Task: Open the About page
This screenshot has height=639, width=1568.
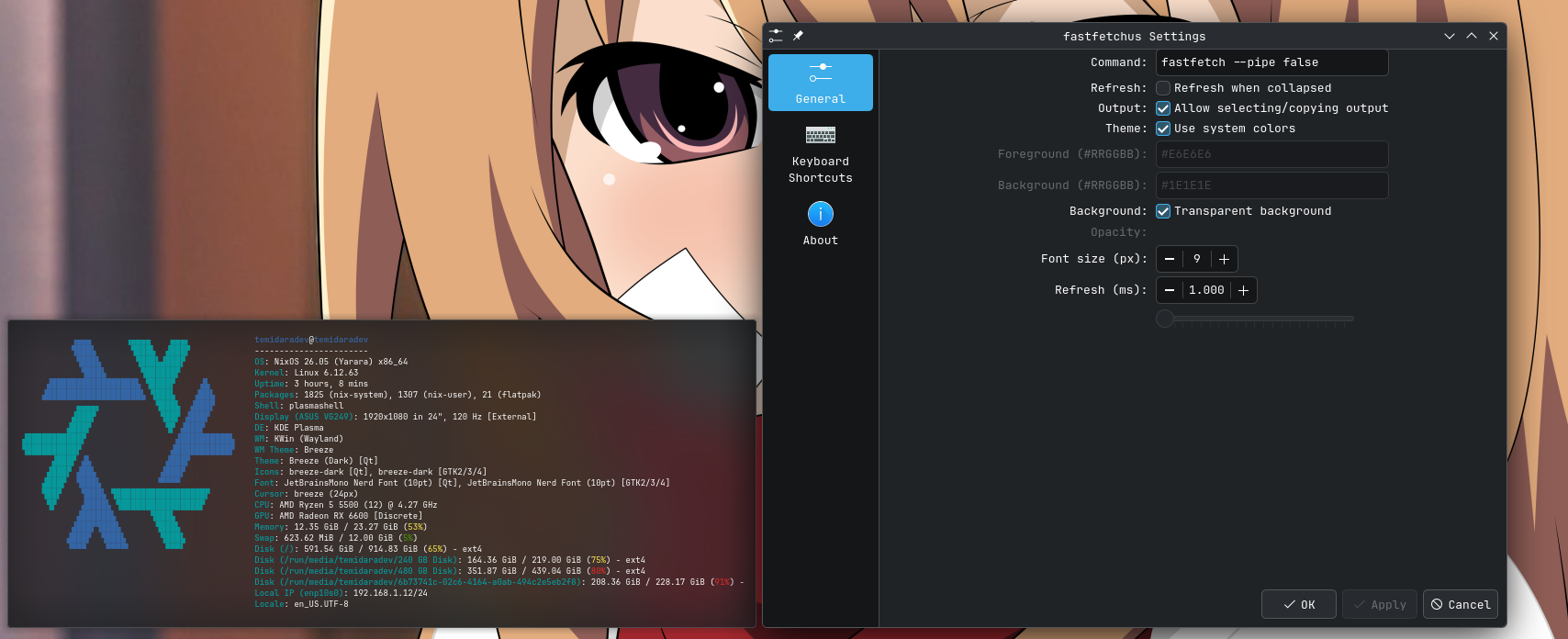Action: (x=820, y=224)
